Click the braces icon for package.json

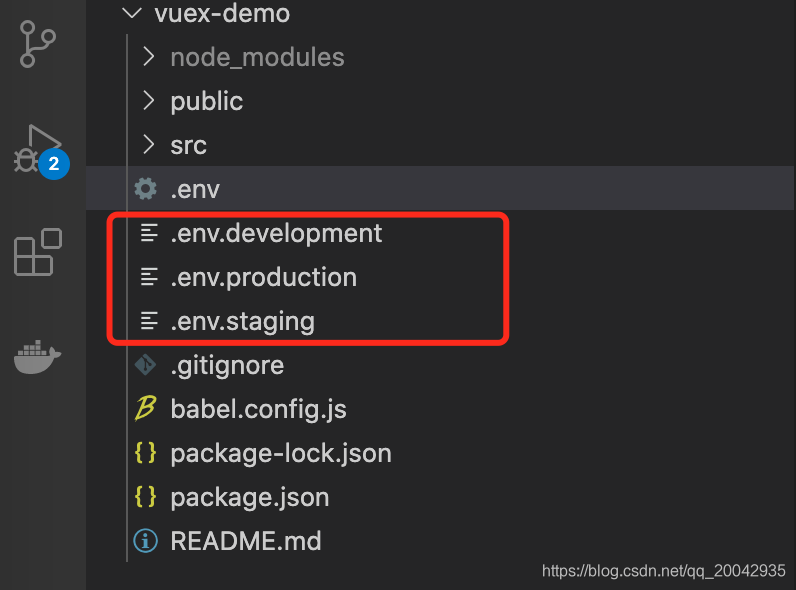tap(146, 497)
